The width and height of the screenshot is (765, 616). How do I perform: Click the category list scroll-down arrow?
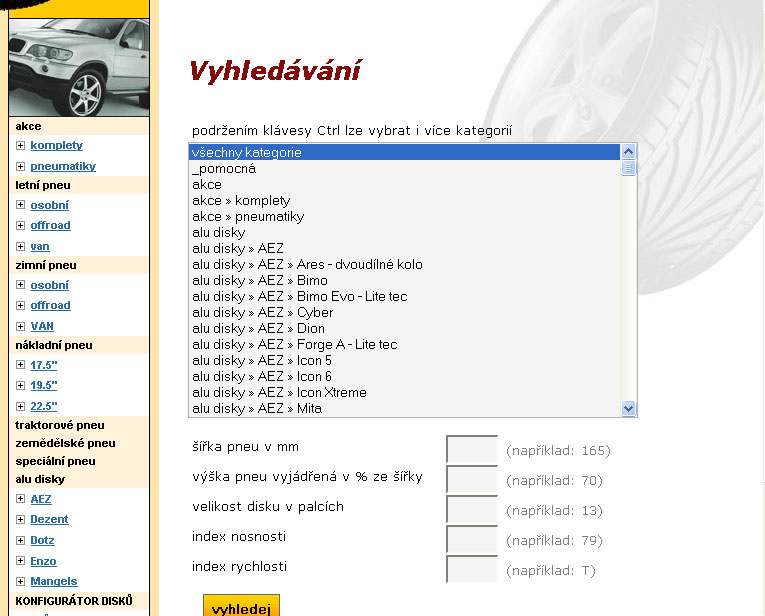[628, 408]
